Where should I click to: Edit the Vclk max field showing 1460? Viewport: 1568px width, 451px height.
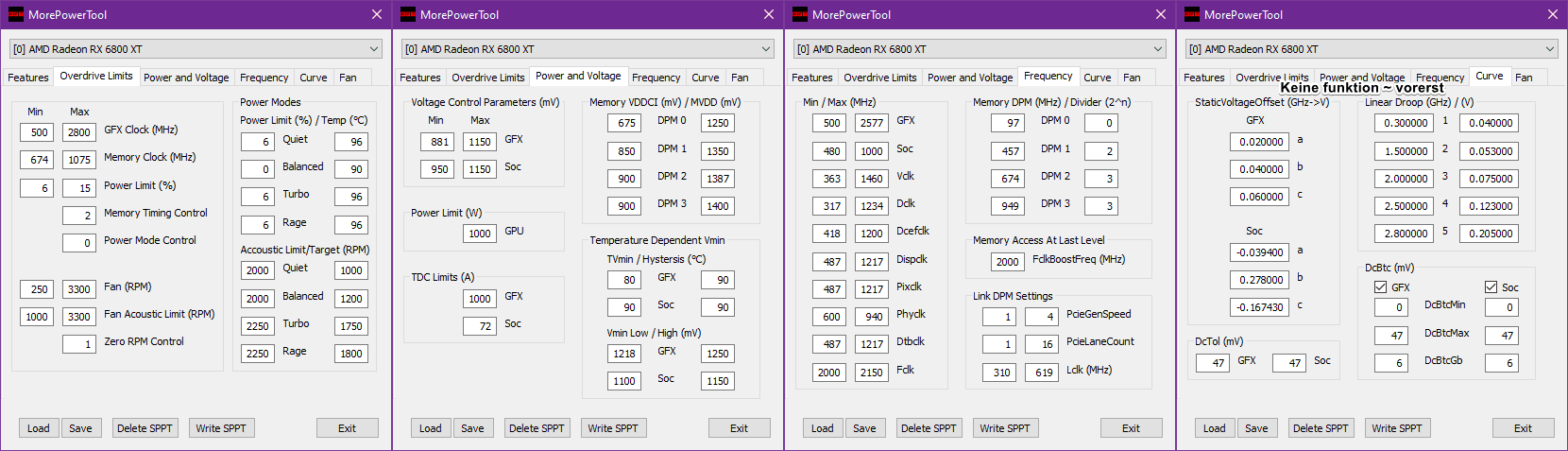click(872, 179)
